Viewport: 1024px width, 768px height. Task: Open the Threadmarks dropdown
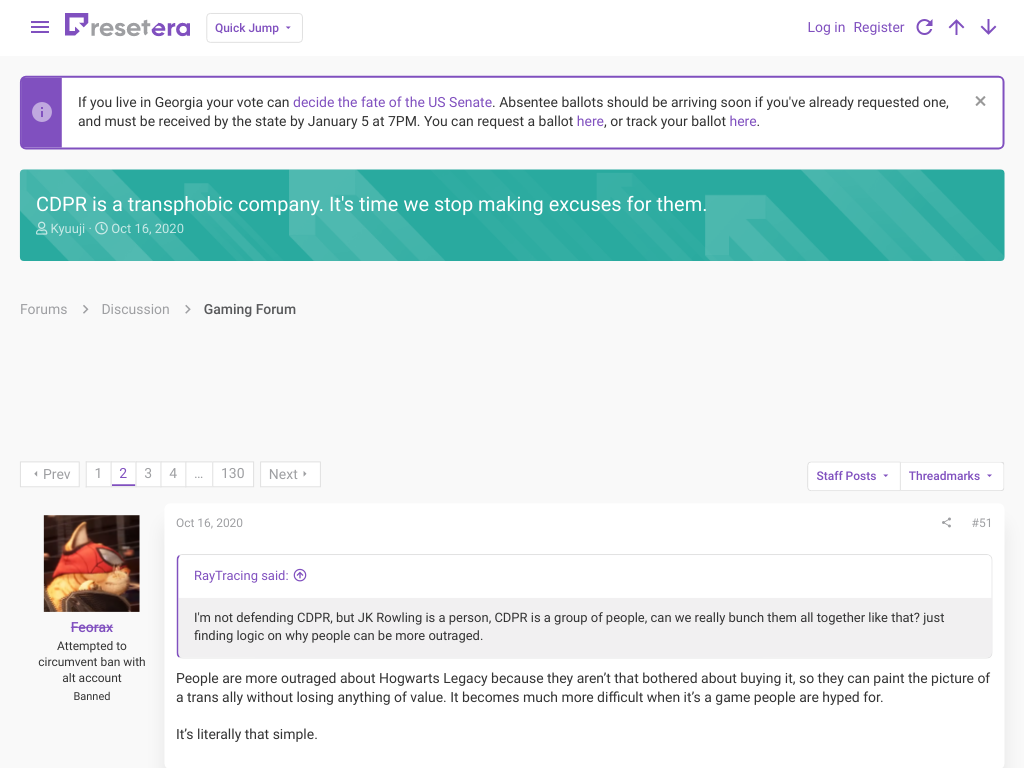tap(951, 476)
